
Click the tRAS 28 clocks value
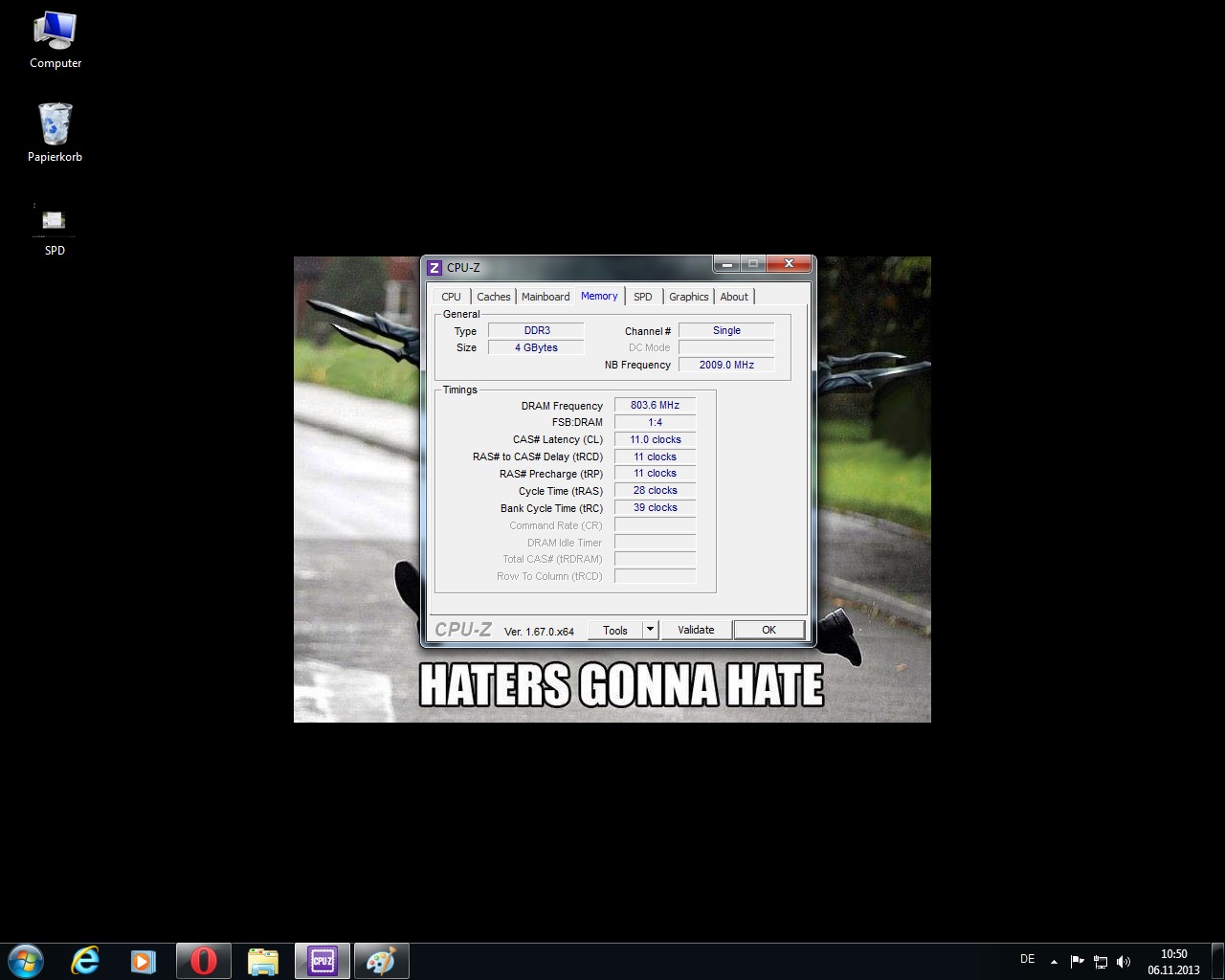click(655, 490)
